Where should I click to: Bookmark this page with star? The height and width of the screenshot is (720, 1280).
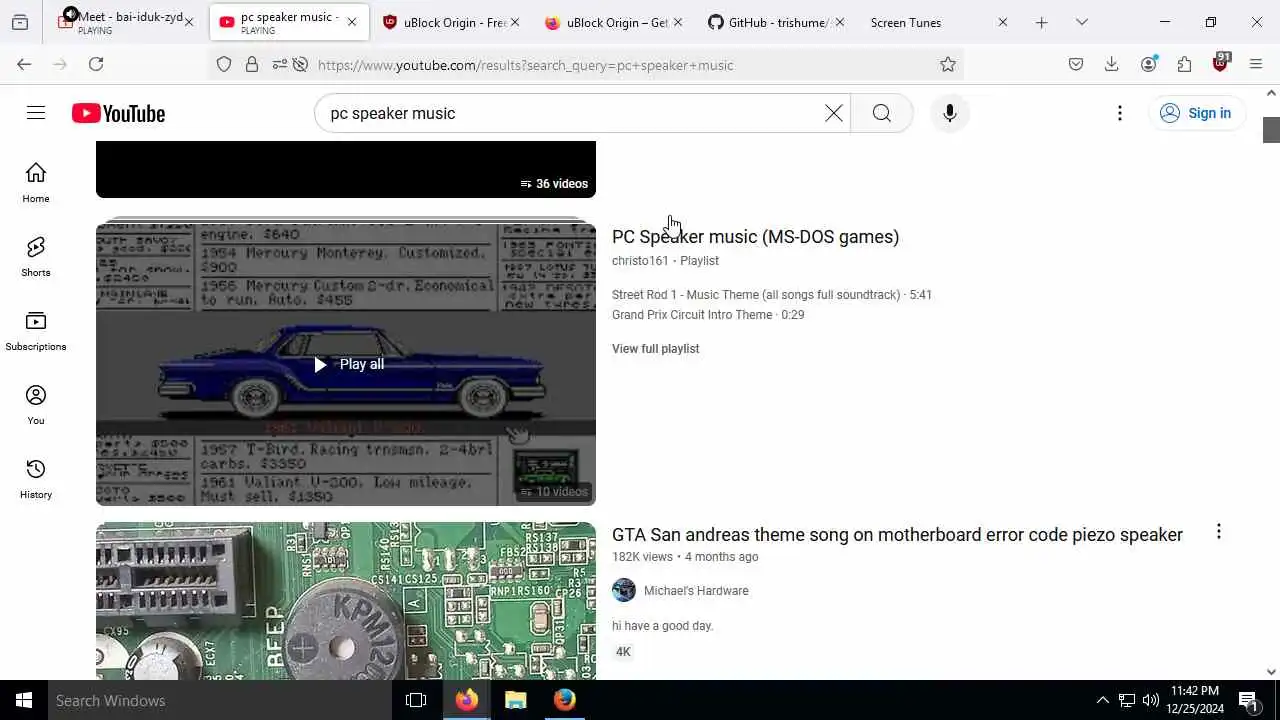[948, 65]
